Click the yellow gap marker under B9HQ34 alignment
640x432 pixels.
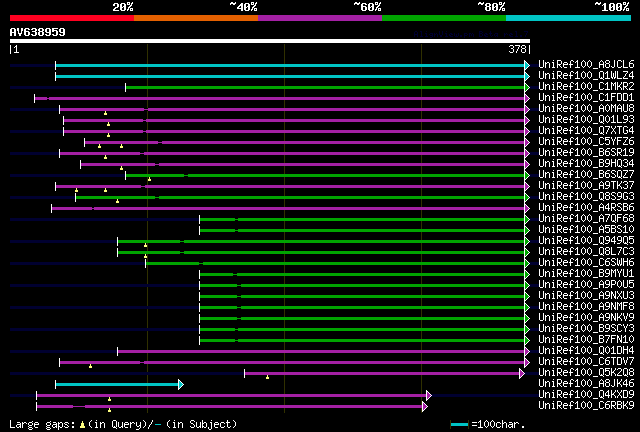[x=121, y=168]
